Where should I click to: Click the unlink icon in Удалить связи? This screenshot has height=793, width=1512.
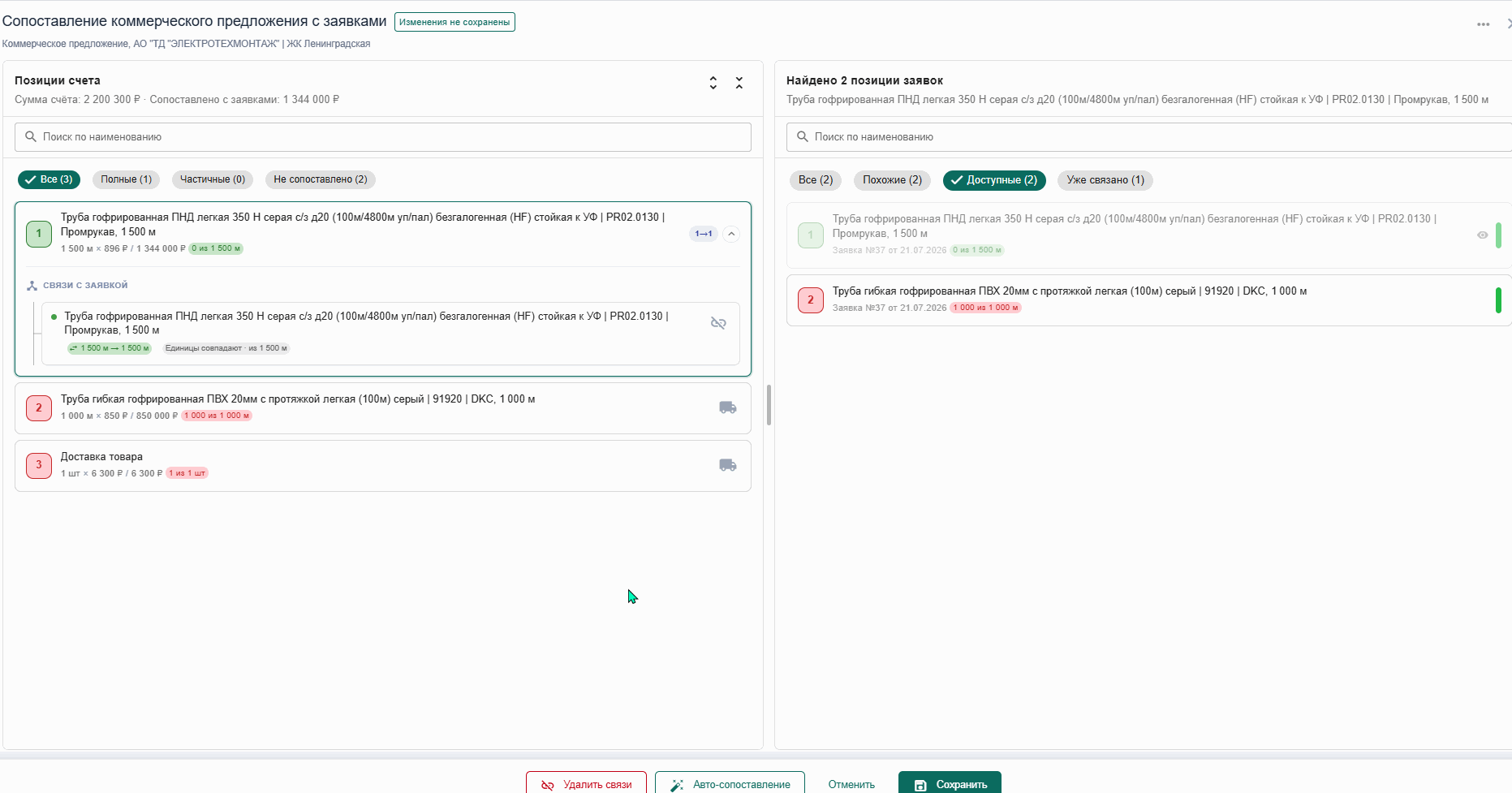[x=548, y=785]
